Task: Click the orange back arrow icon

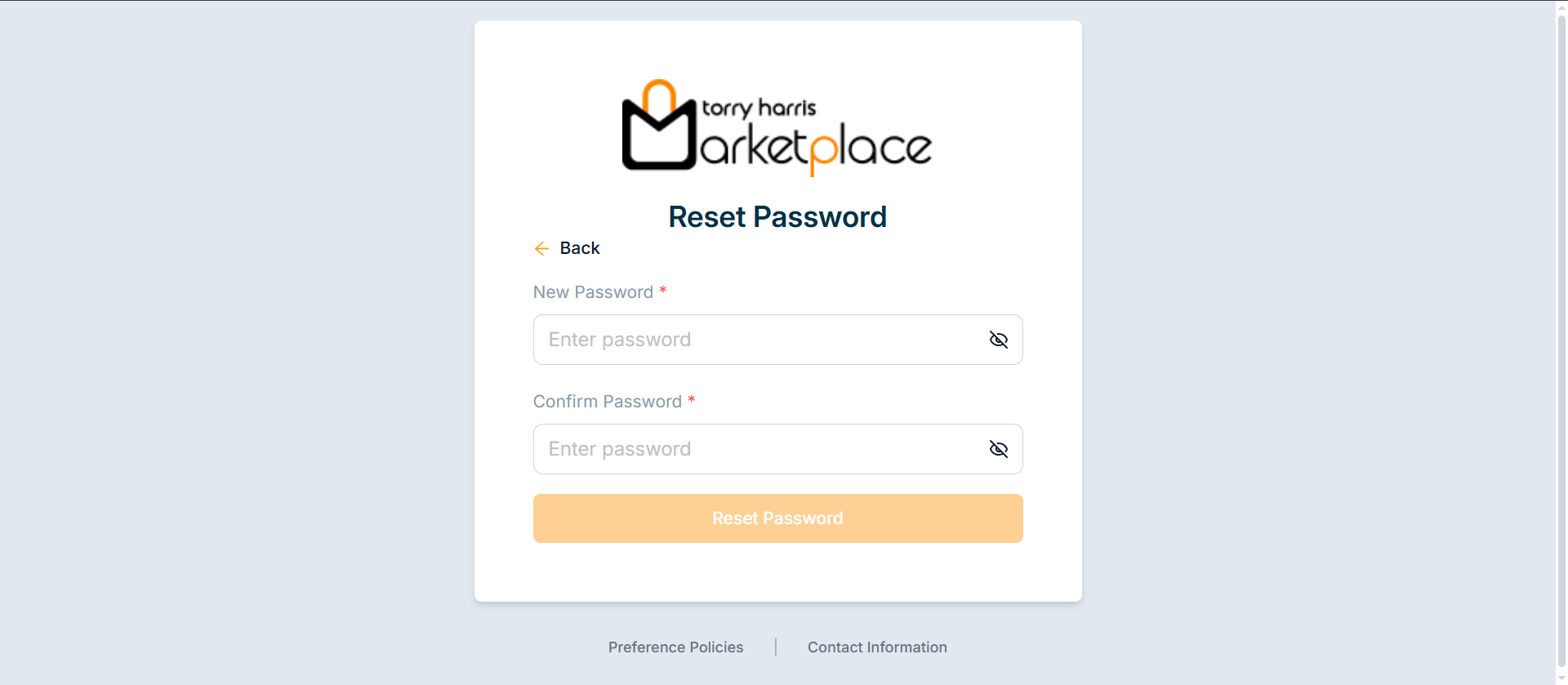Action: (541, 248)
